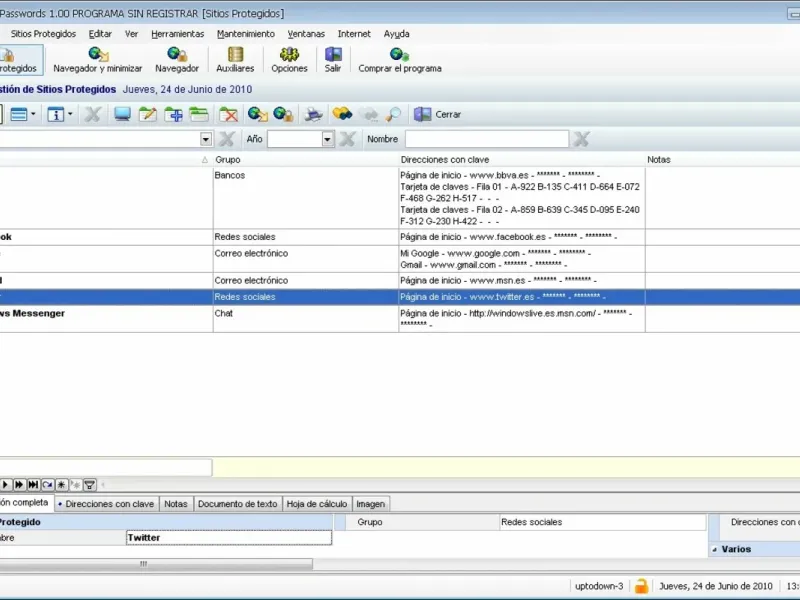
Task: Collapse the Varios section
Action: 714,549
